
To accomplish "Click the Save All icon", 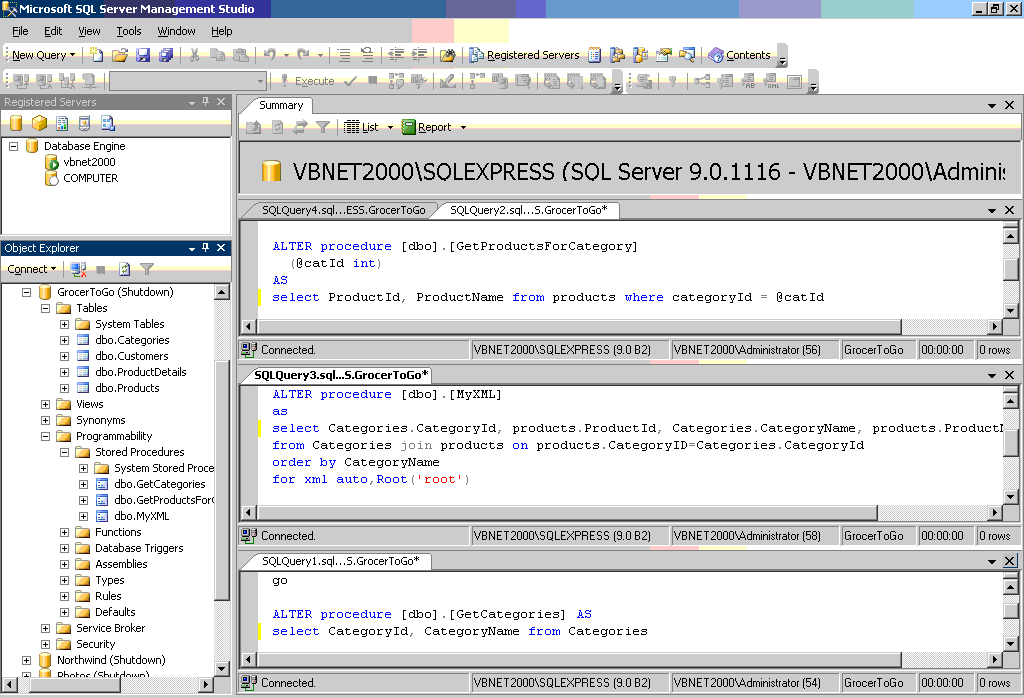I will click(166, 56).
